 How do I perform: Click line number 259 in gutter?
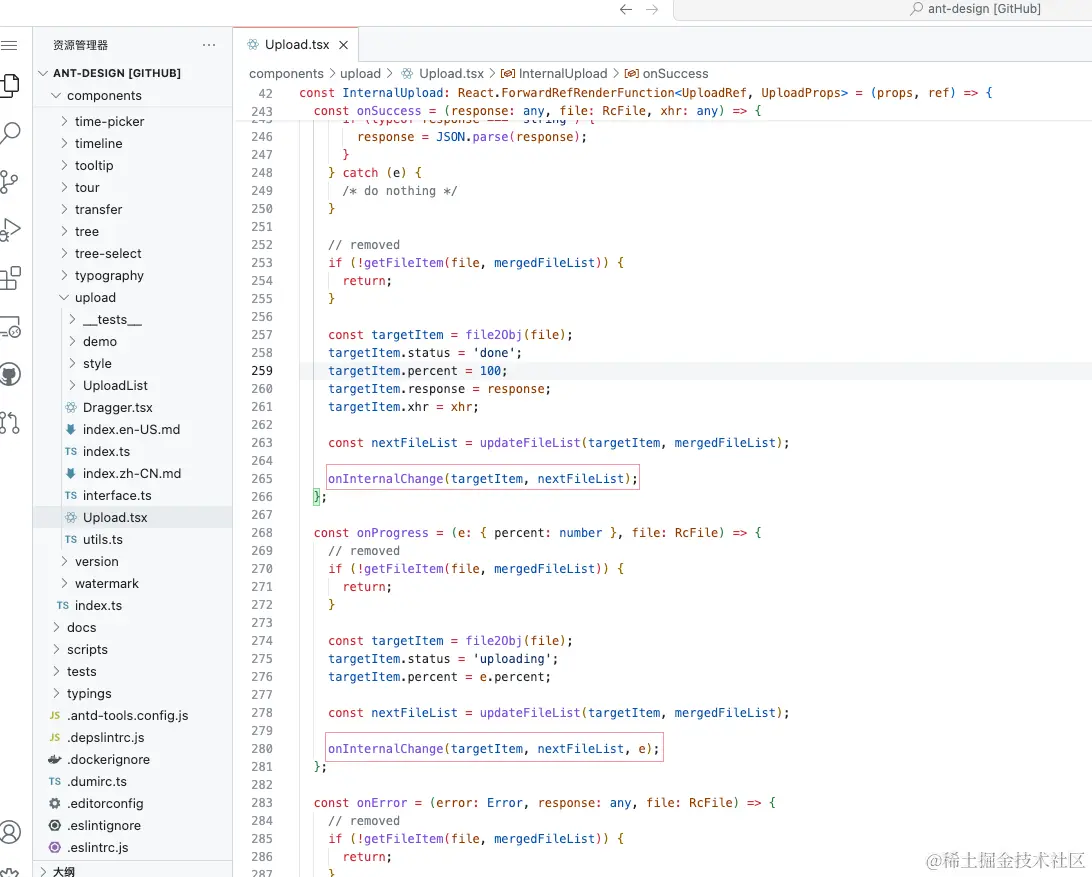(x=262, y=371)
